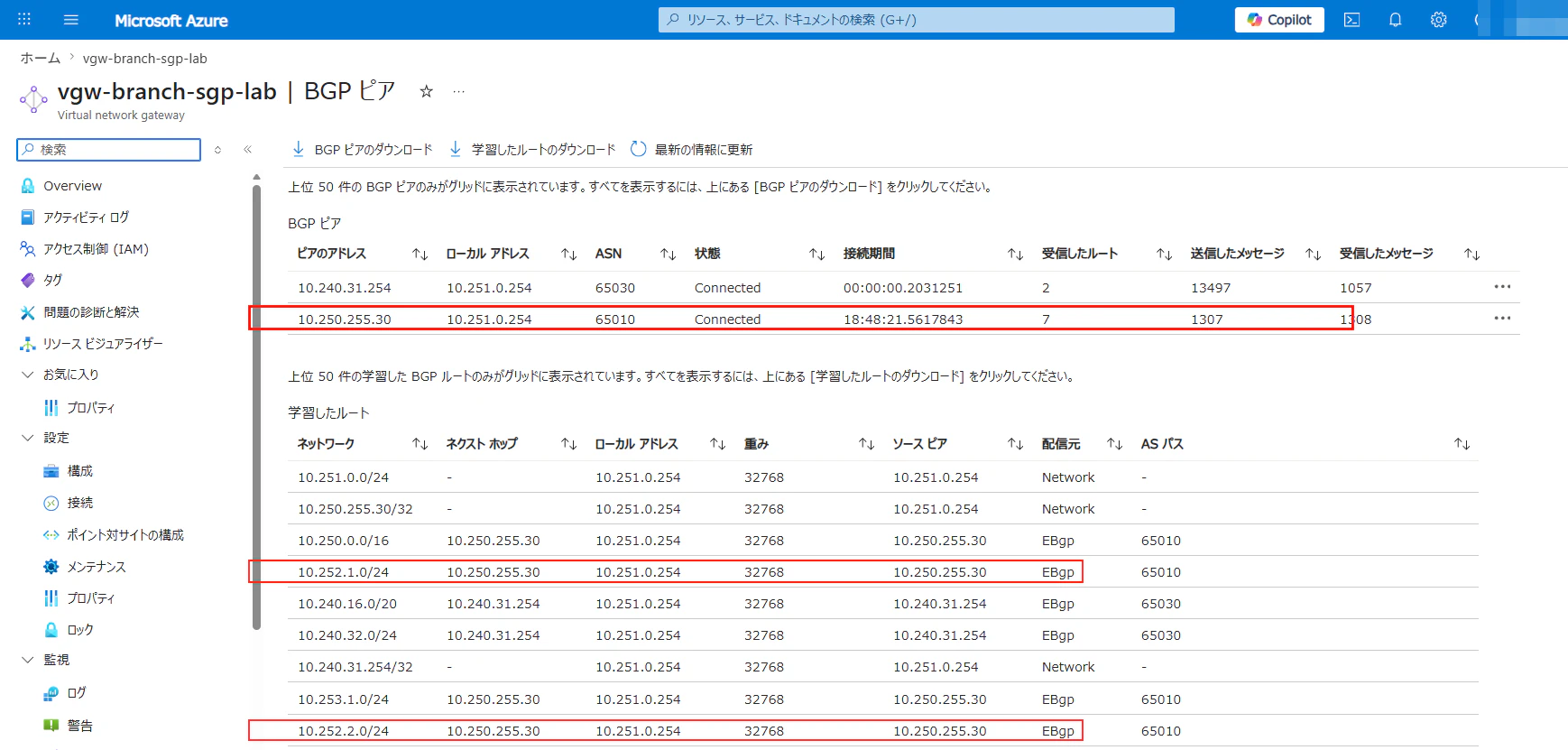Image resolution: width=1568 pixels, height=750 pixels.
Task: Open the Azure portal waffle menu
Action: [x=24, y=19]
